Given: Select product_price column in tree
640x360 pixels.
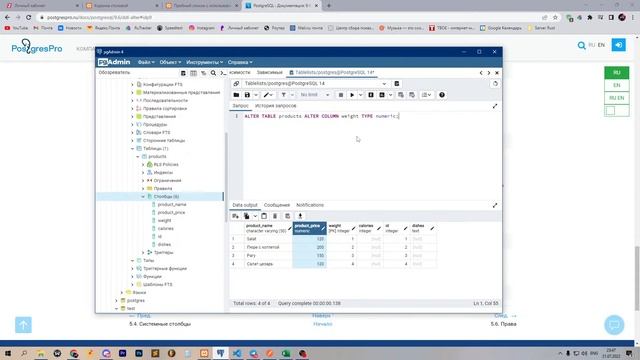Looking at the screenshot, I should (x=171, y=213).
